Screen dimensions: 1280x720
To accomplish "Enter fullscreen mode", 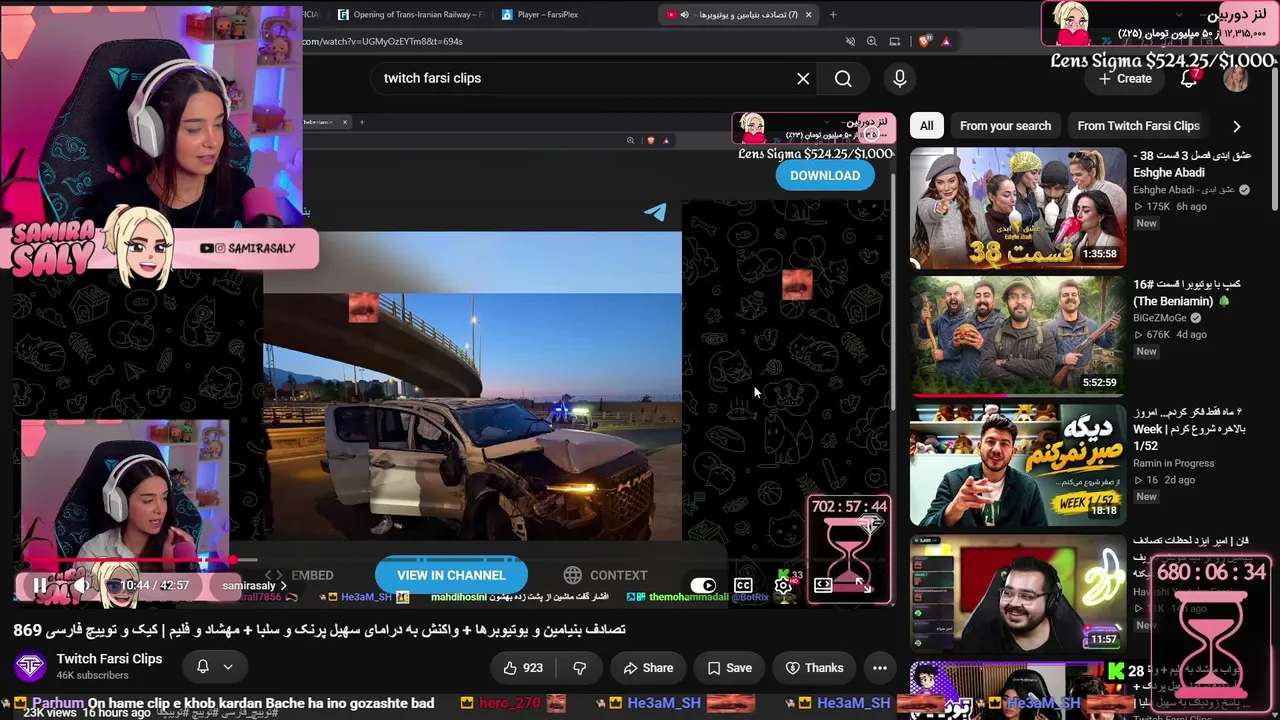I will 863,585.
